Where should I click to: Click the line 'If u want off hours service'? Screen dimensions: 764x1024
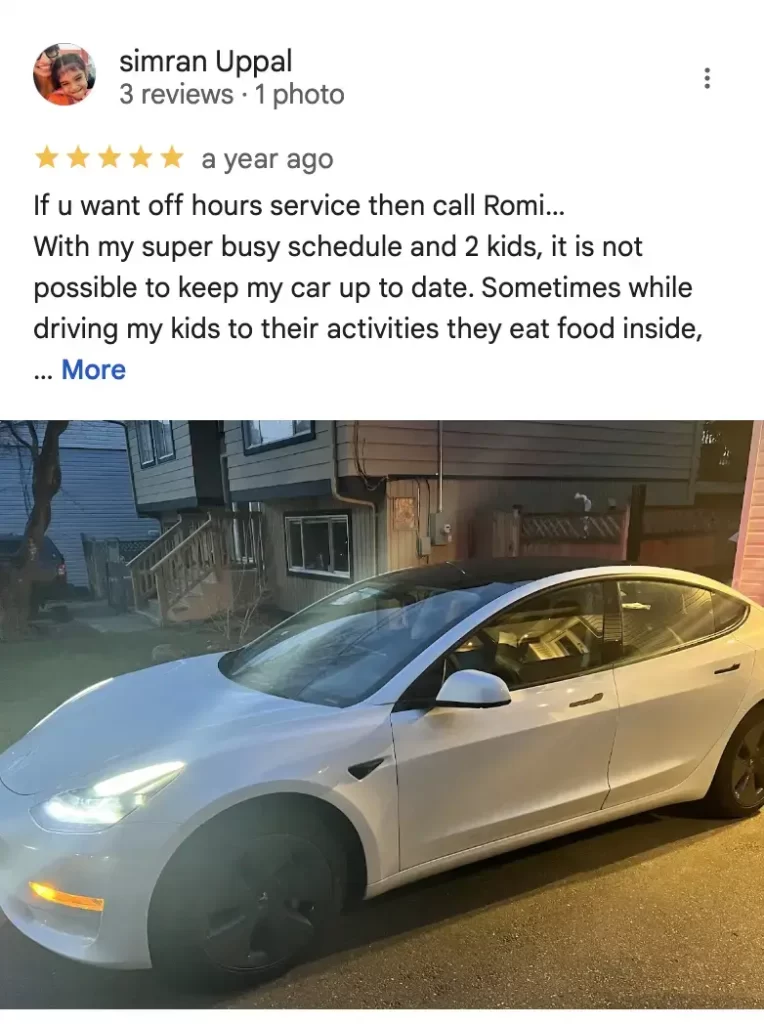(298, 206)
